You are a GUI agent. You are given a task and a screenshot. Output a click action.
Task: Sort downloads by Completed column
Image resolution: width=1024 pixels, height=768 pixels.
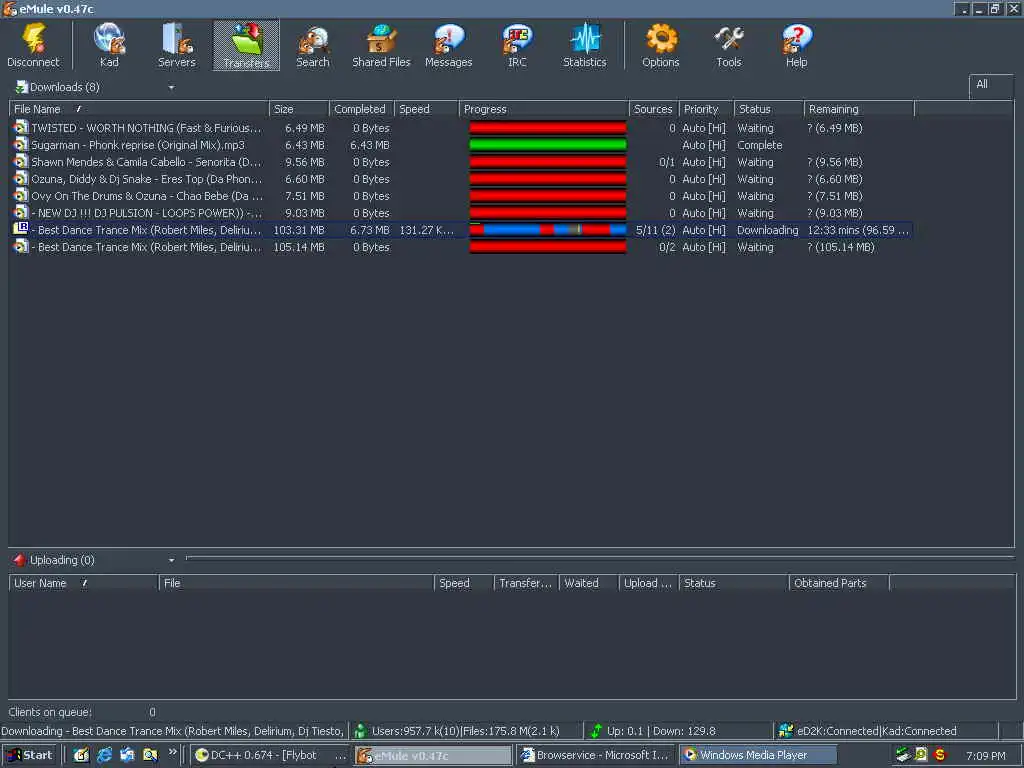pos(361,109)
